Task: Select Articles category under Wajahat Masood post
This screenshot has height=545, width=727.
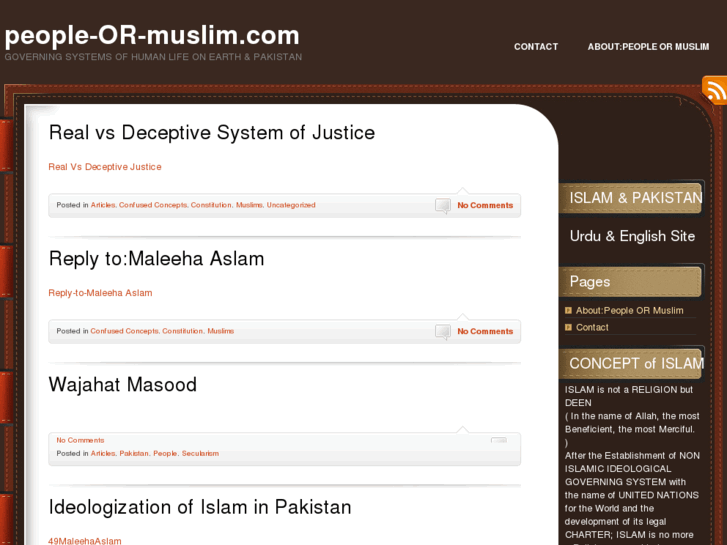Action: [103, 454]
